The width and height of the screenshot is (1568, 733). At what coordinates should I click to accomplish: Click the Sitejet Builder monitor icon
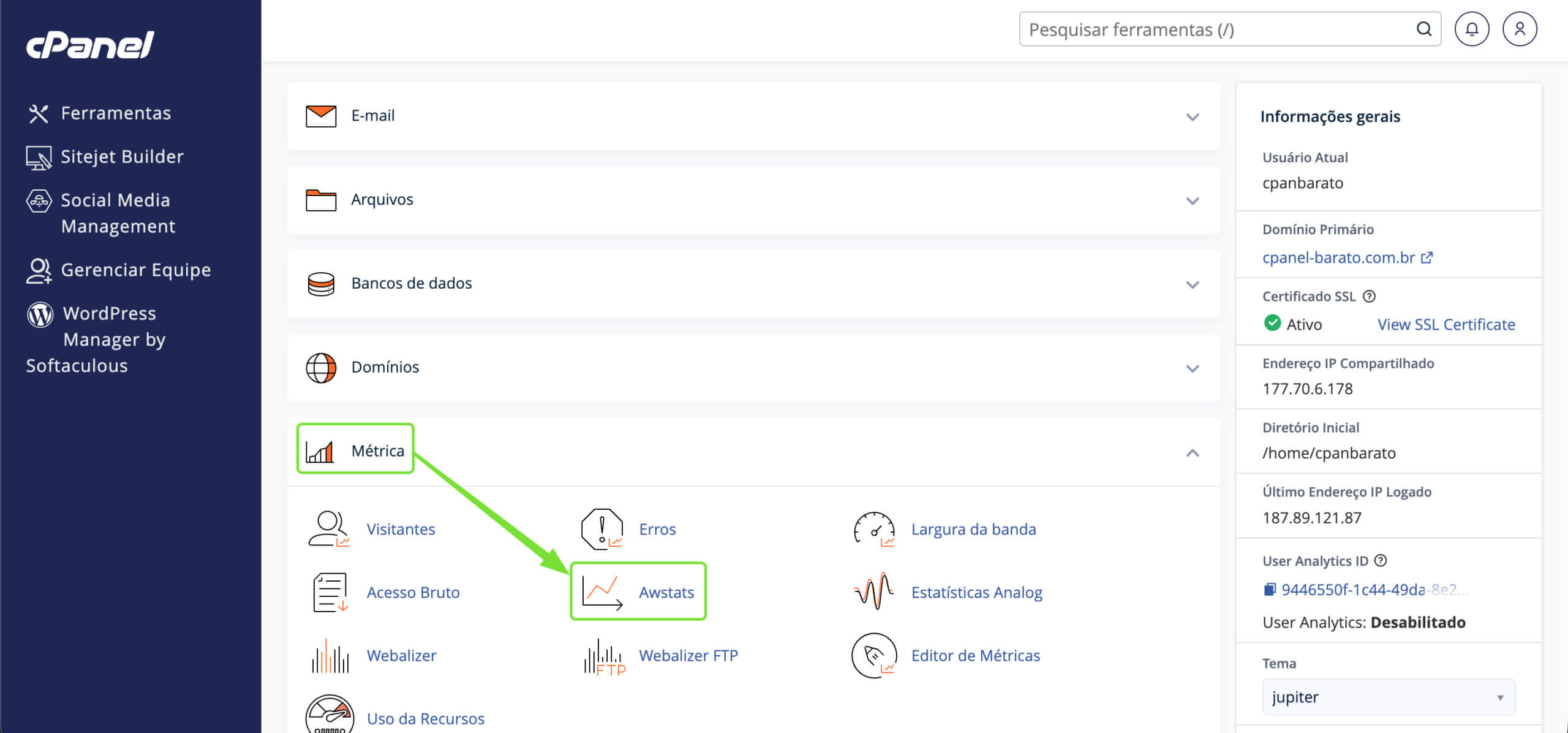[39, 158]
